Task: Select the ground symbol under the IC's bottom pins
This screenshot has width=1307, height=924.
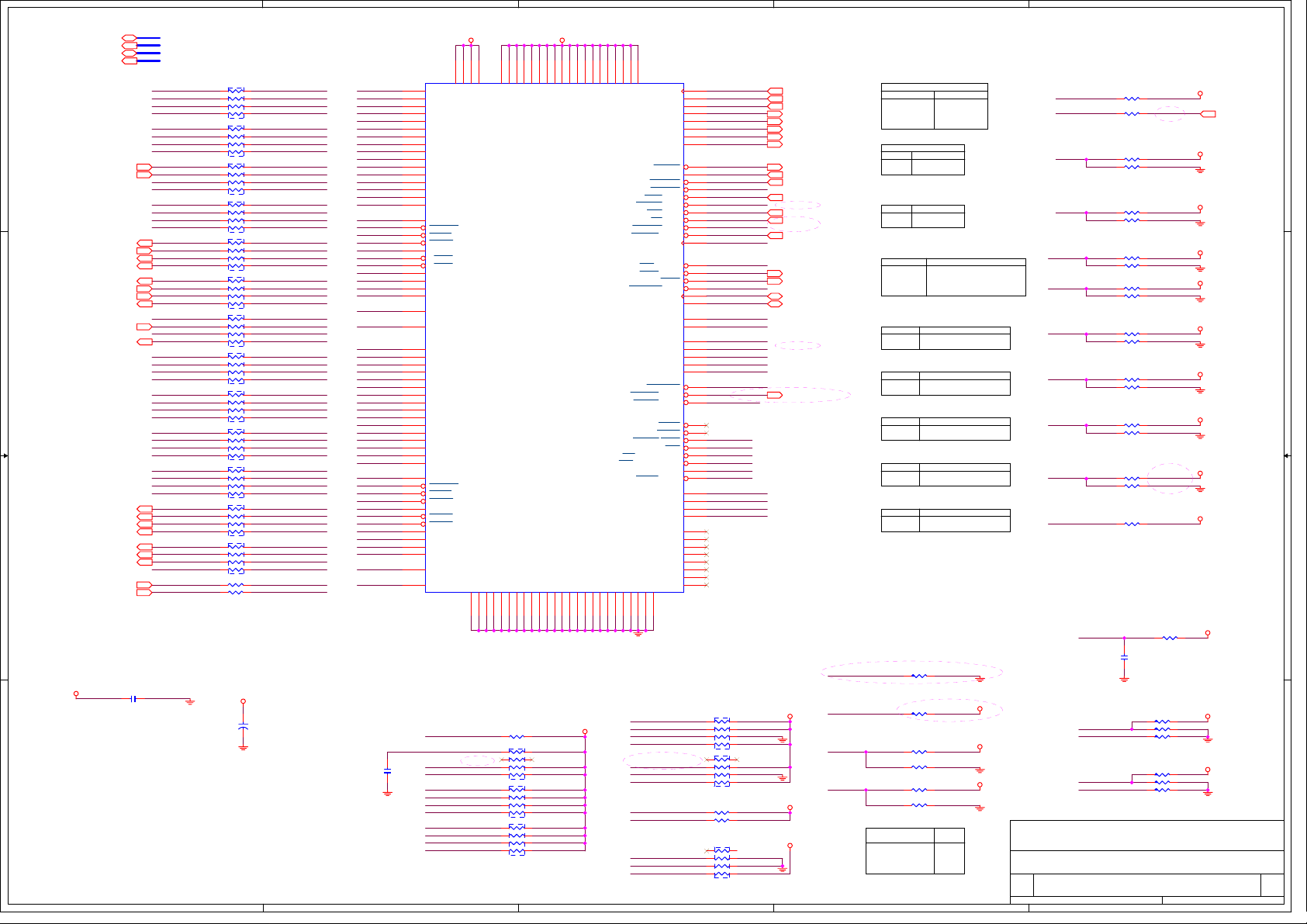Action: click(x=638, y=634)
